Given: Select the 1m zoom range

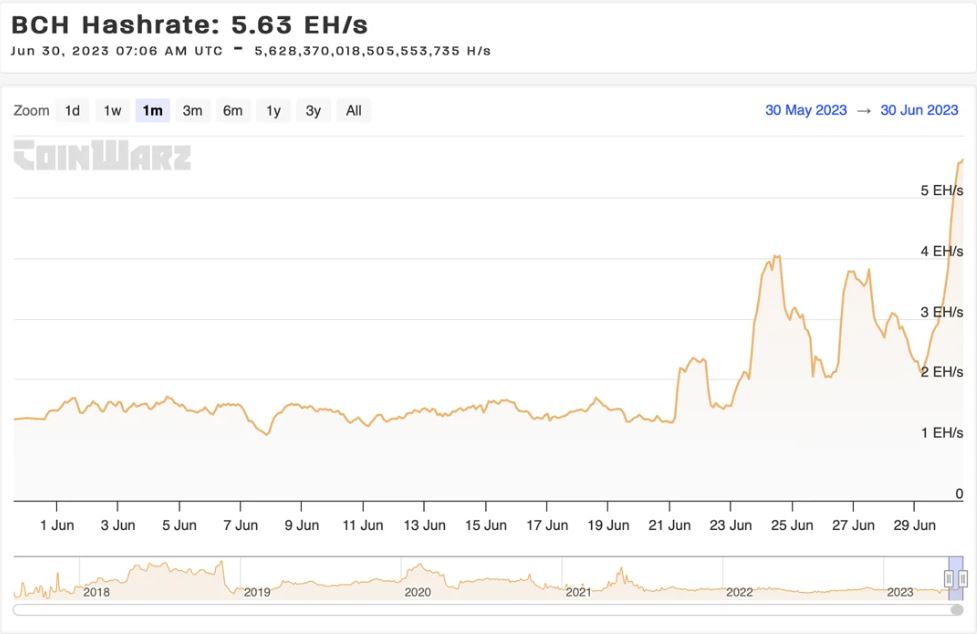Looking at the screenshot, I should [153, 111].
